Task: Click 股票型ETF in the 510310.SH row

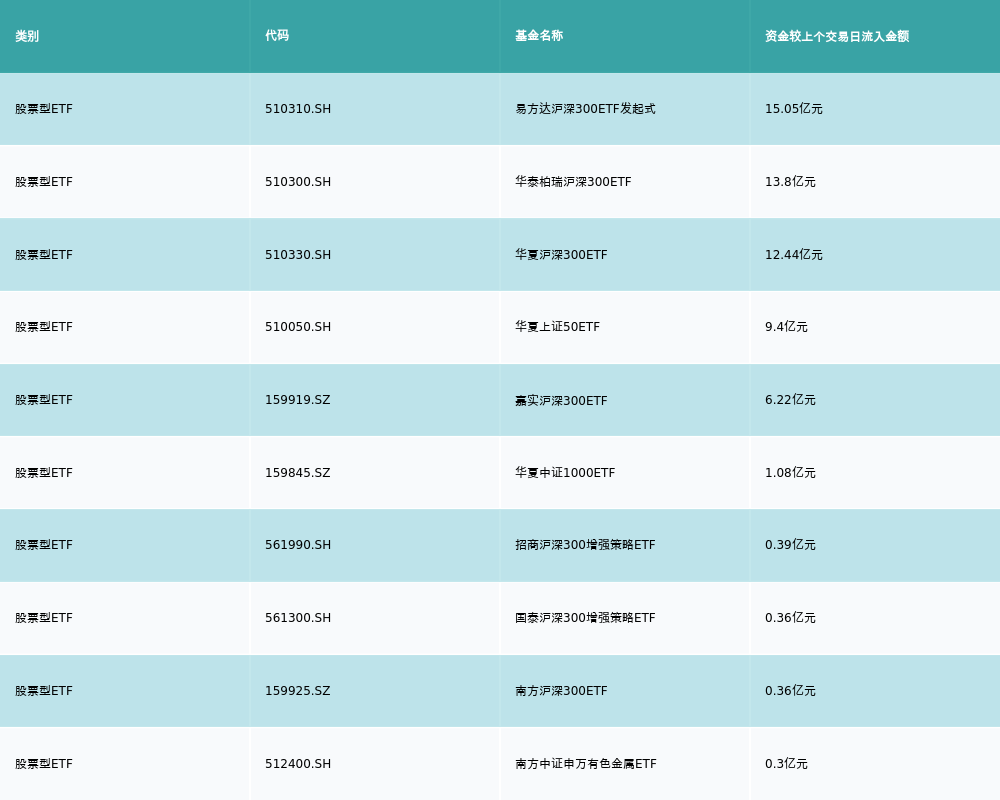Action: pyautogui.click(x=44, y=109)
